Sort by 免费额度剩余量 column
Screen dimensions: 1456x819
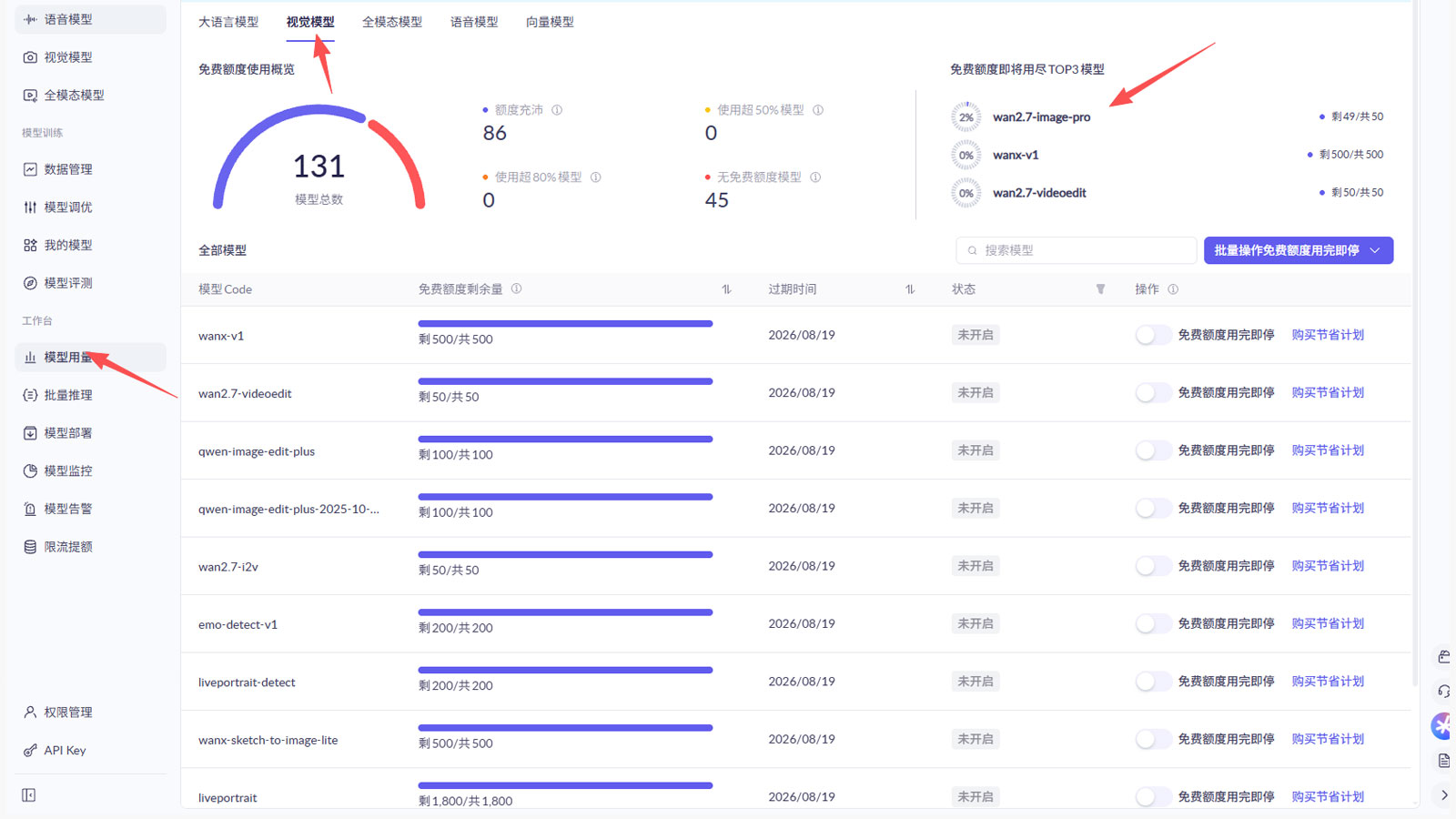tap(726, 289)
